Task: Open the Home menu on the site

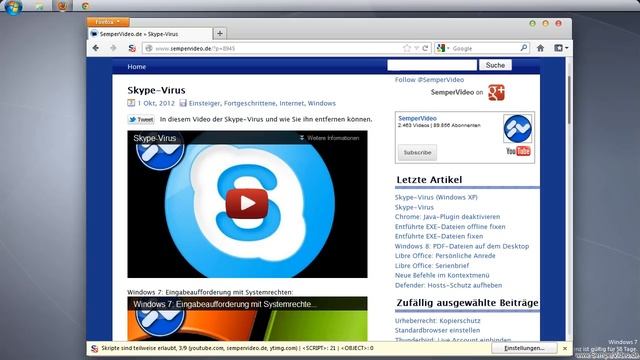Action: point(136,67)
